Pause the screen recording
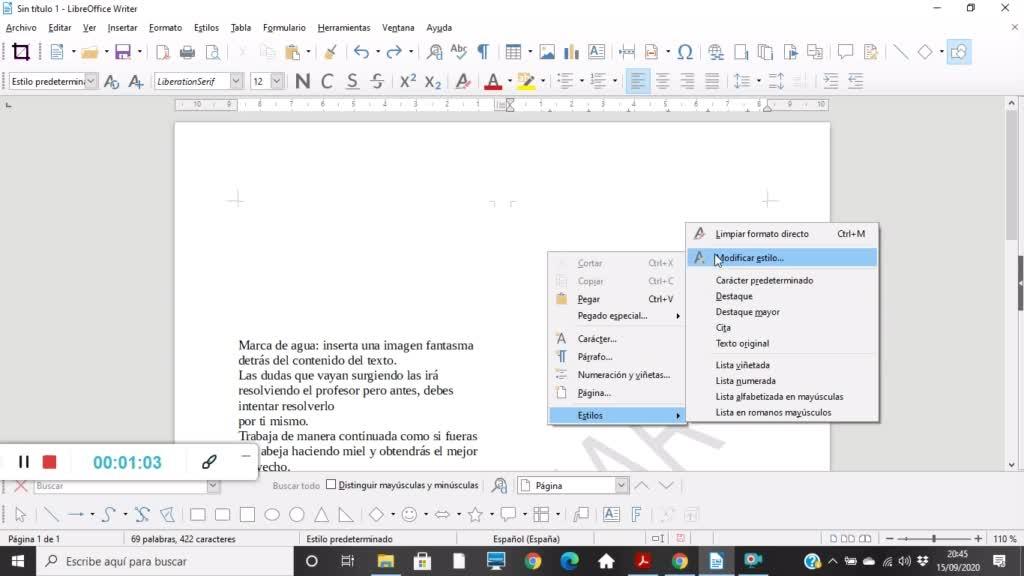1024x576 pixels. [x=24, y=462]
